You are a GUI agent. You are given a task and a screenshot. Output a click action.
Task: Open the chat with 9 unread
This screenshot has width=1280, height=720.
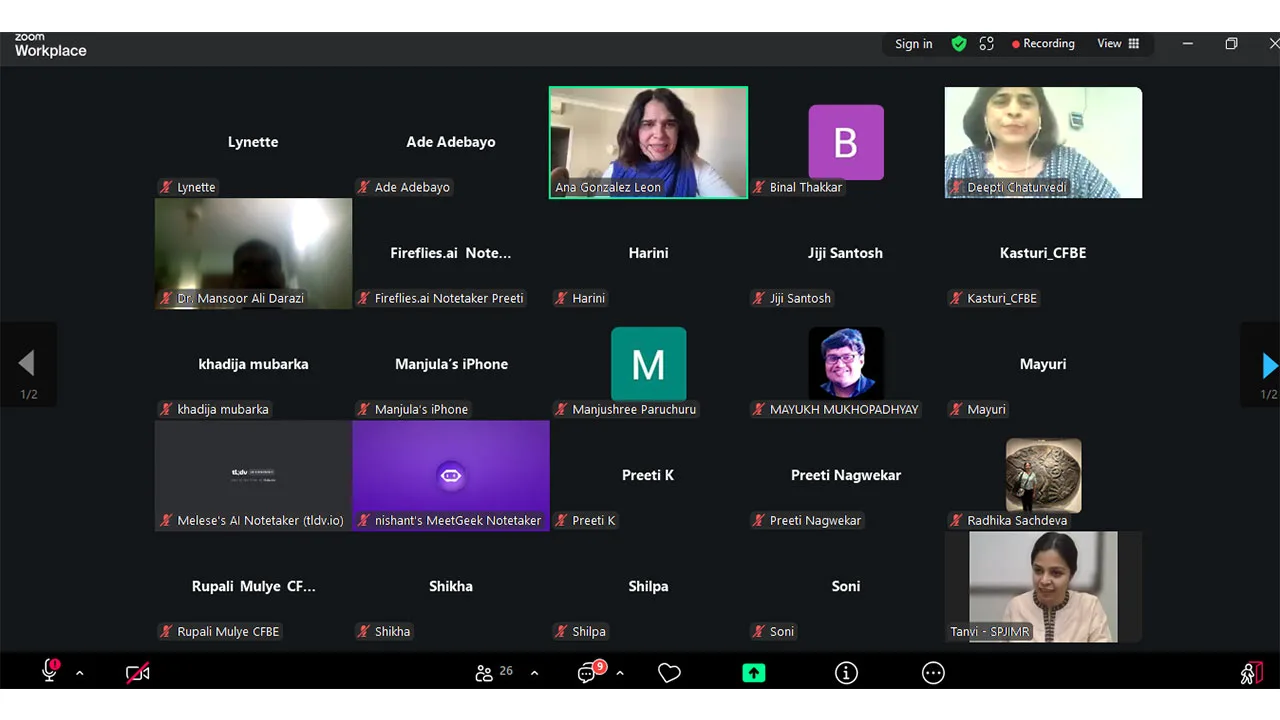(589, 673)
